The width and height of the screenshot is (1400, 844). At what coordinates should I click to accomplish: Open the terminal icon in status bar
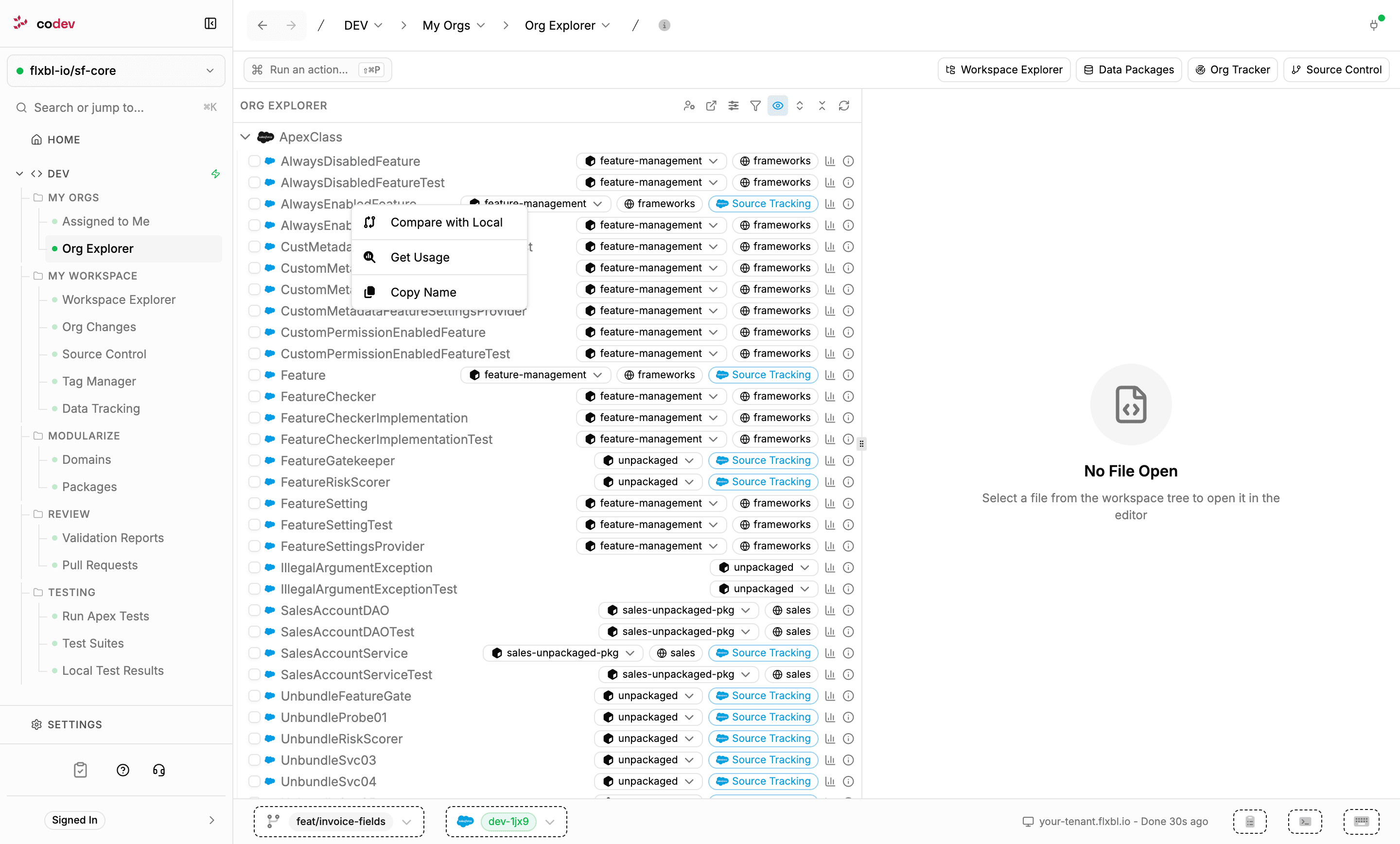[x=1305, y=821]
